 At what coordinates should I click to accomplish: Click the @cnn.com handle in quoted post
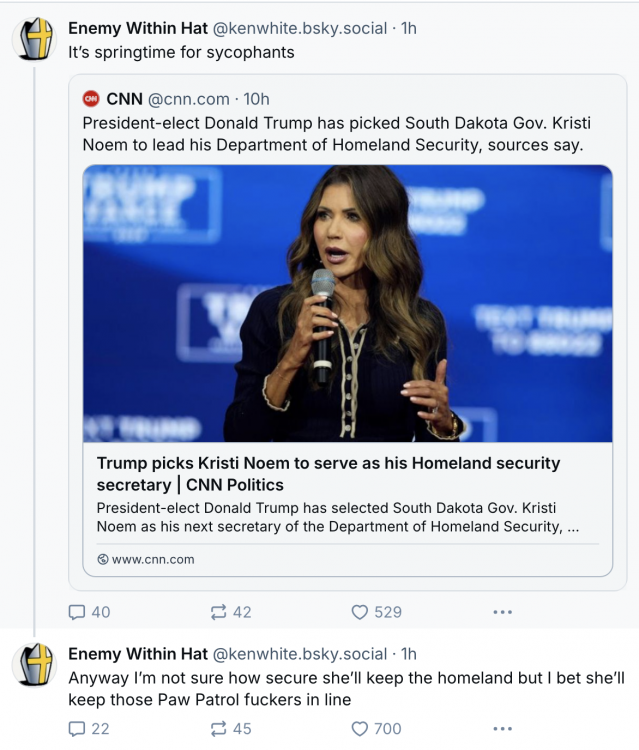click(x=188, y=99)
